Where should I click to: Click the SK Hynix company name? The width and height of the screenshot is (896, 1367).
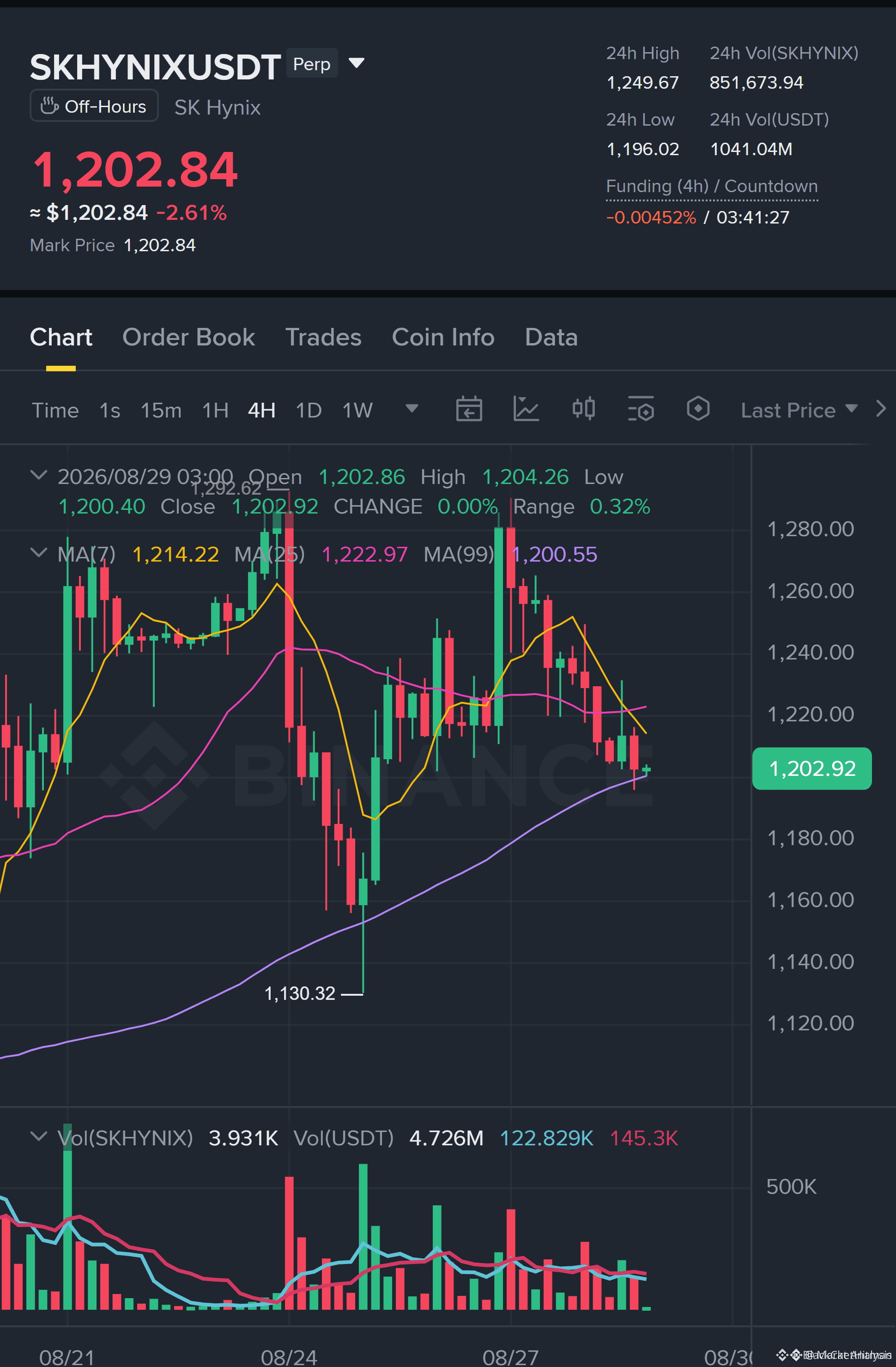218,108
